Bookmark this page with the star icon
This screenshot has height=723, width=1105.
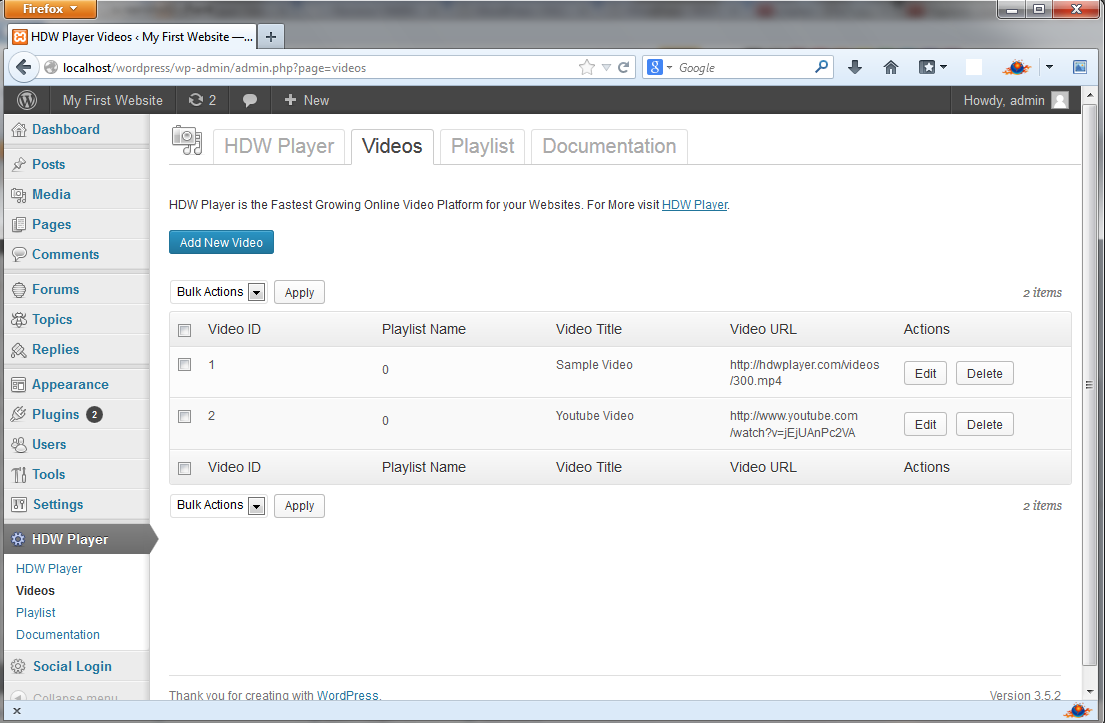(x=586, y=68)
